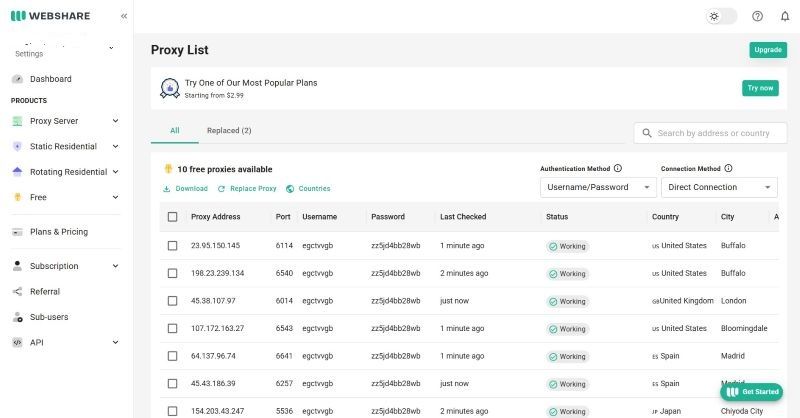The image size is (800, 418).
Task: Click the Plans & Pricing card icon
Action: coord(17,232)
